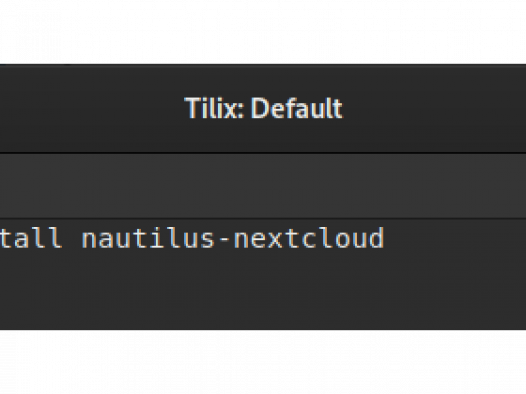Click the hyphen in "nautilus-nextcloud"

tap(224, 239)
